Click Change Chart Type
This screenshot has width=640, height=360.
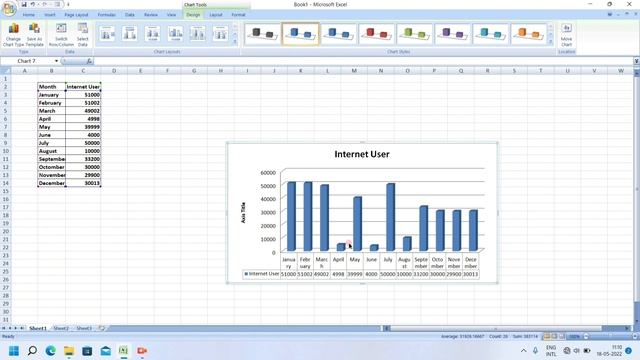tap(13, 35)
